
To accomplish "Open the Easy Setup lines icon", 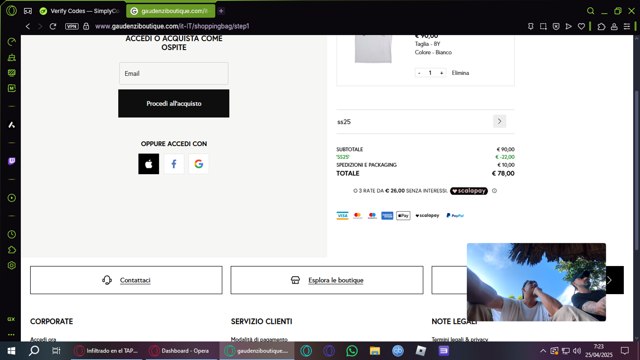I will (x=627, y=27).
